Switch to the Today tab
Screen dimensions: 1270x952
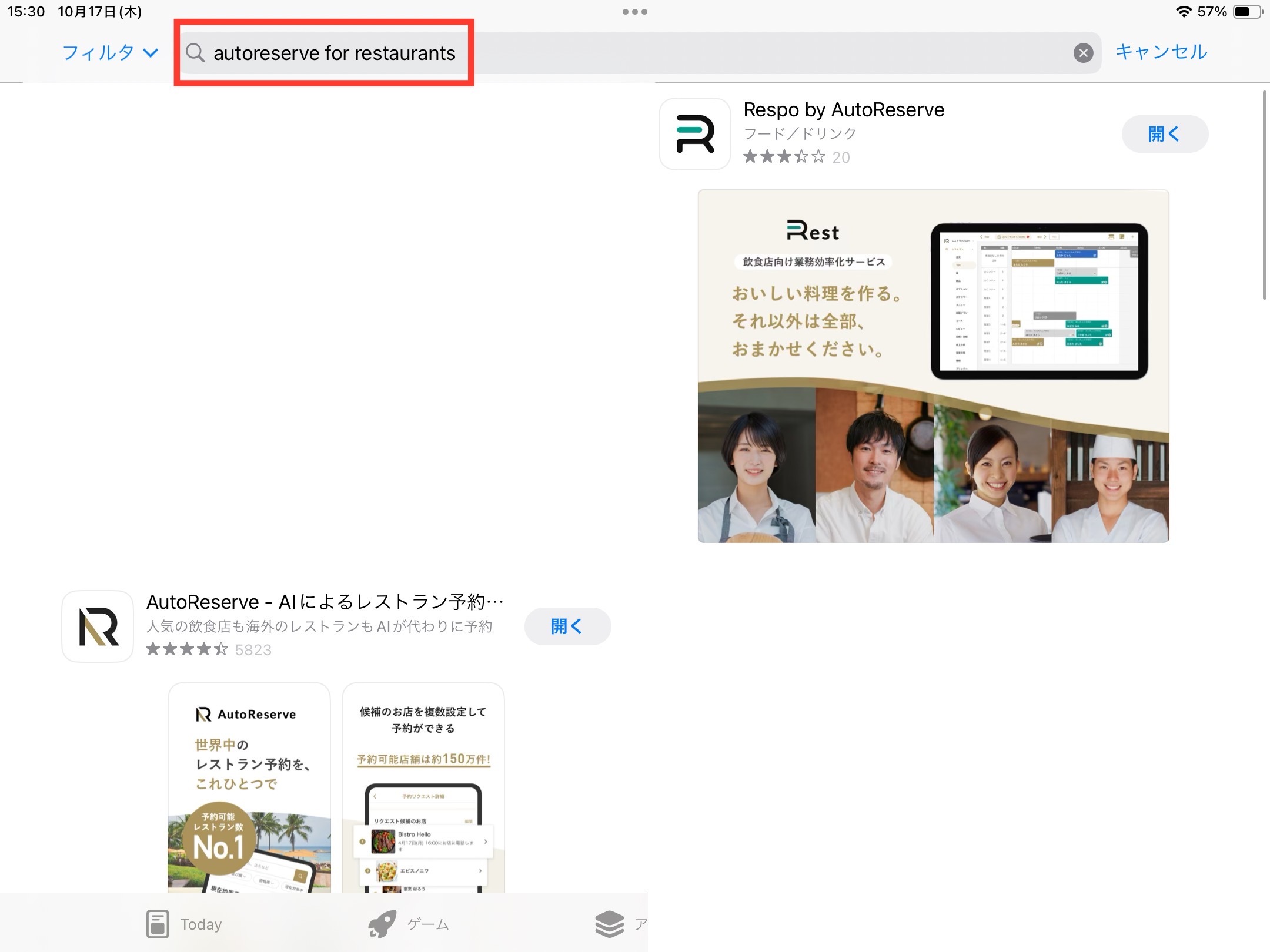(x=184, y=924)
